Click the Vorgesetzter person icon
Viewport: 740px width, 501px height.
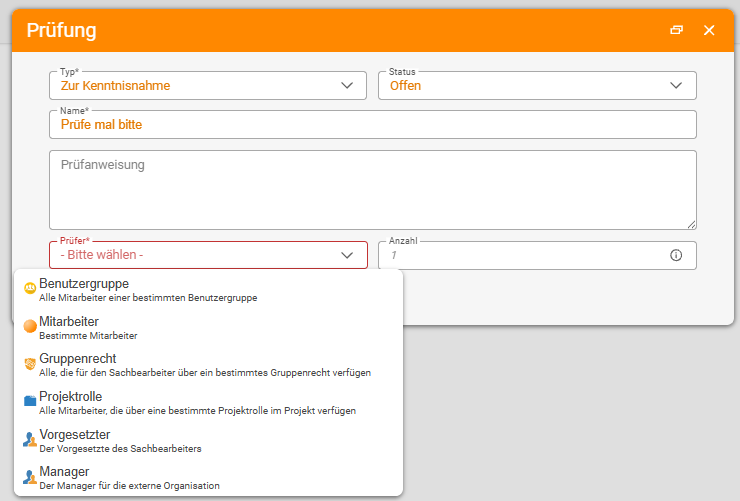point(30,439)
